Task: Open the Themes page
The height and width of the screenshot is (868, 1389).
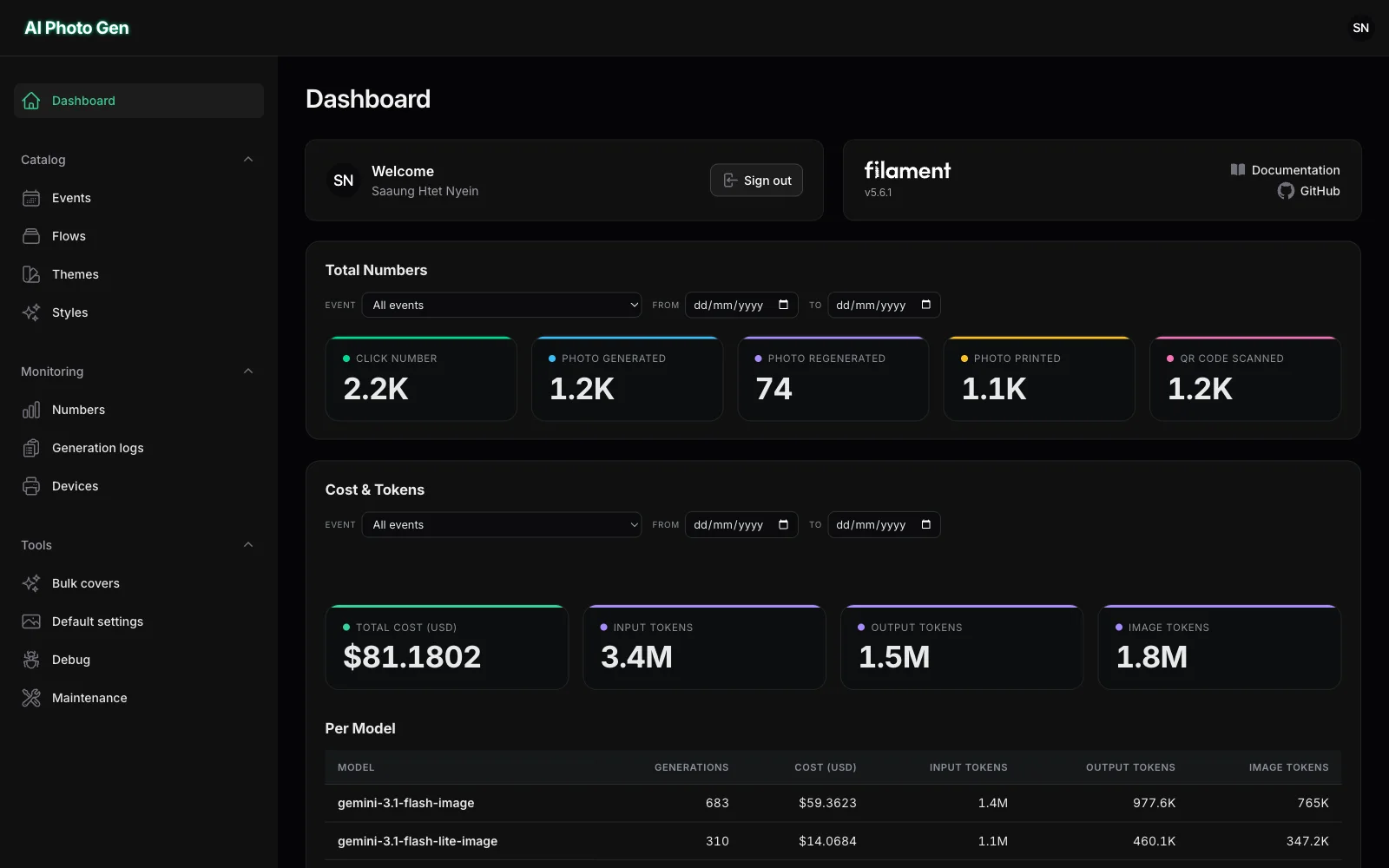Action: click(139, 274)
